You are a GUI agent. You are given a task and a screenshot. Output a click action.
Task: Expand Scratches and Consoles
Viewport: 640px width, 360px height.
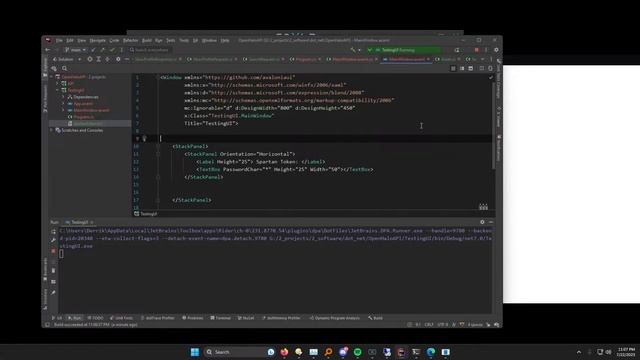[52, 130]
